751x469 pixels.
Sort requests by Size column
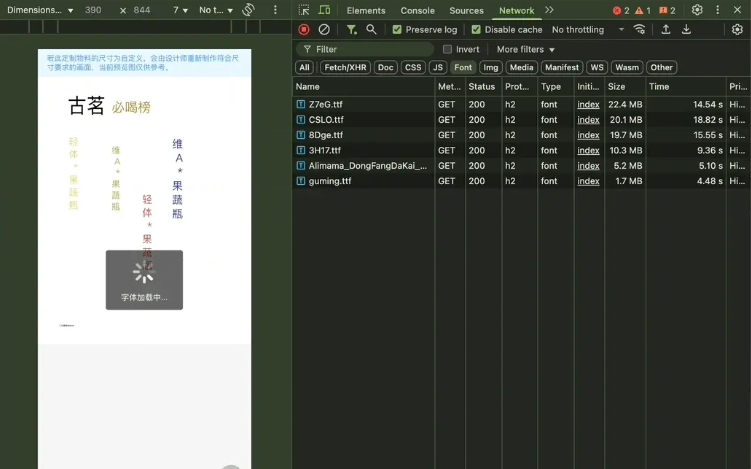click(x=625, y=87)
